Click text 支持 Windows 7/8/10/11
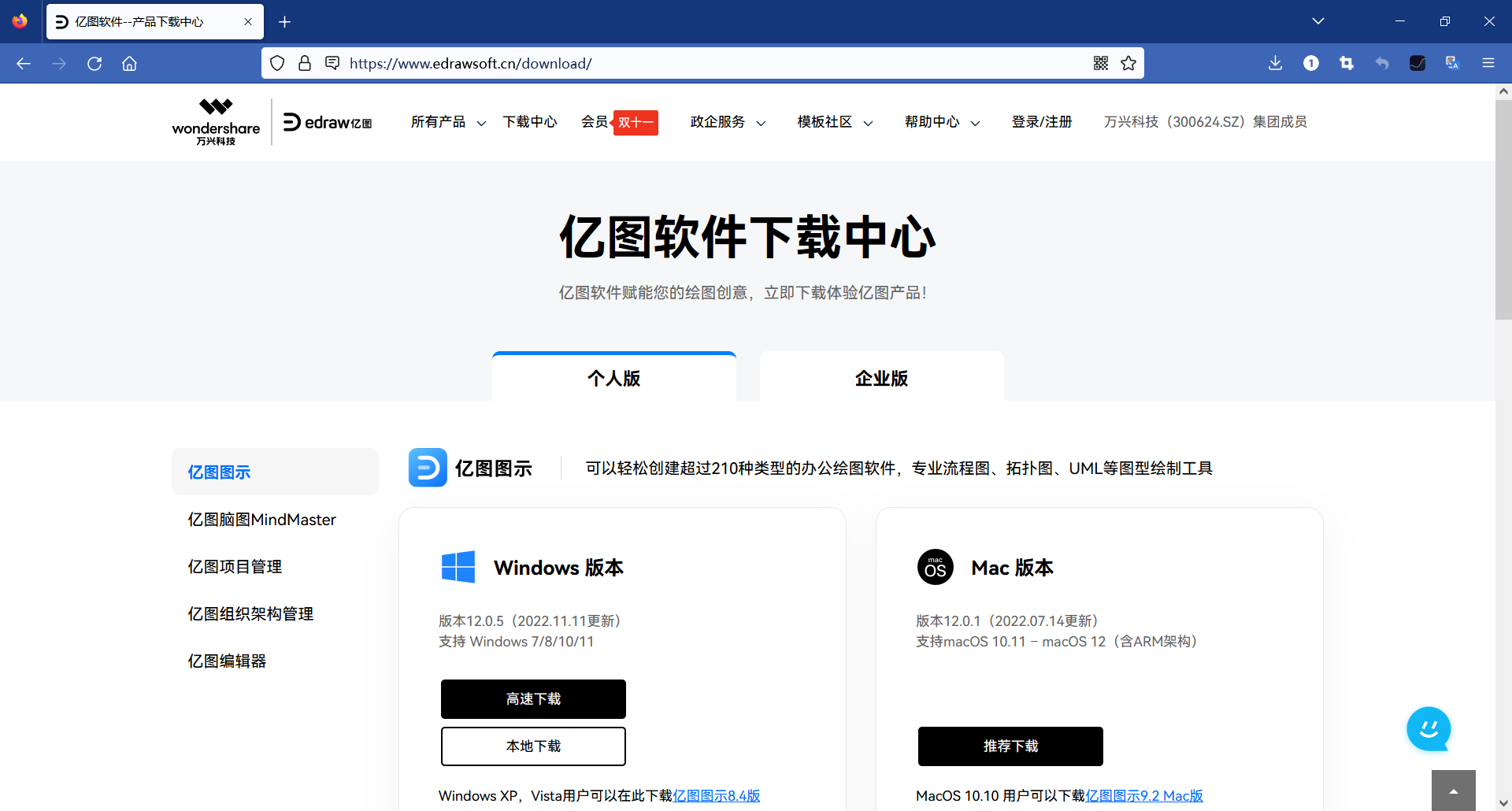 point(517,642)
